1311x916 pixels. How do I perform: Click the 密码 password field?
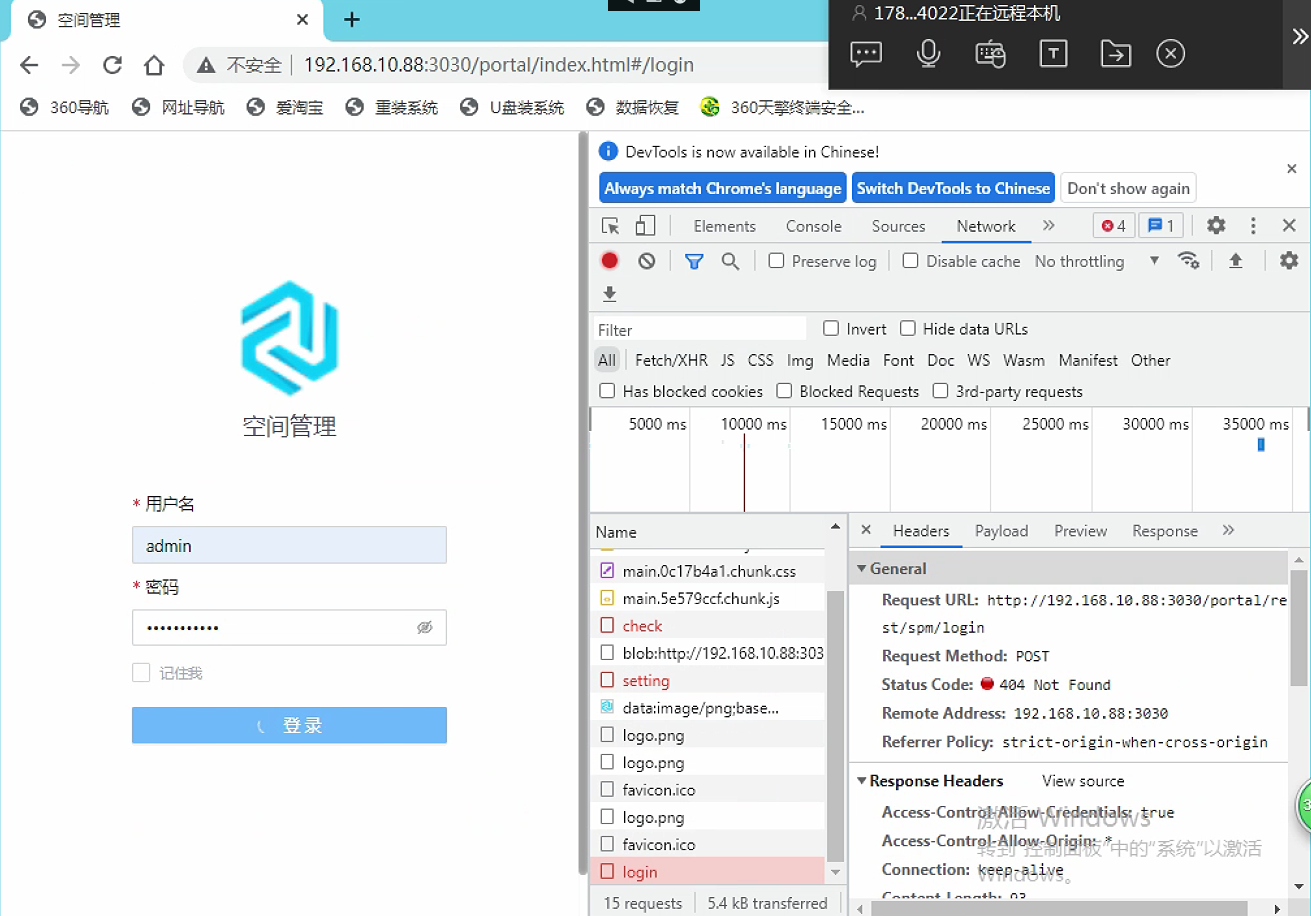289,628
